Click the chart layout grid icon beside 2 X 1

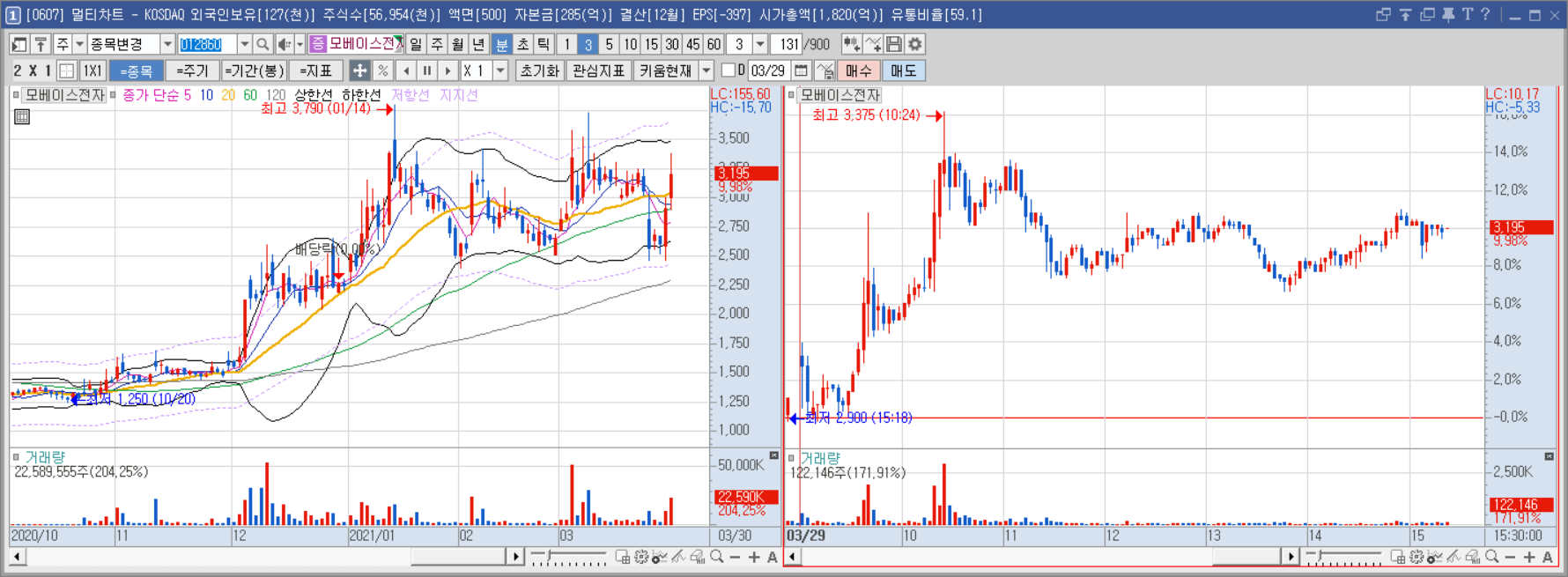point(66,70)
